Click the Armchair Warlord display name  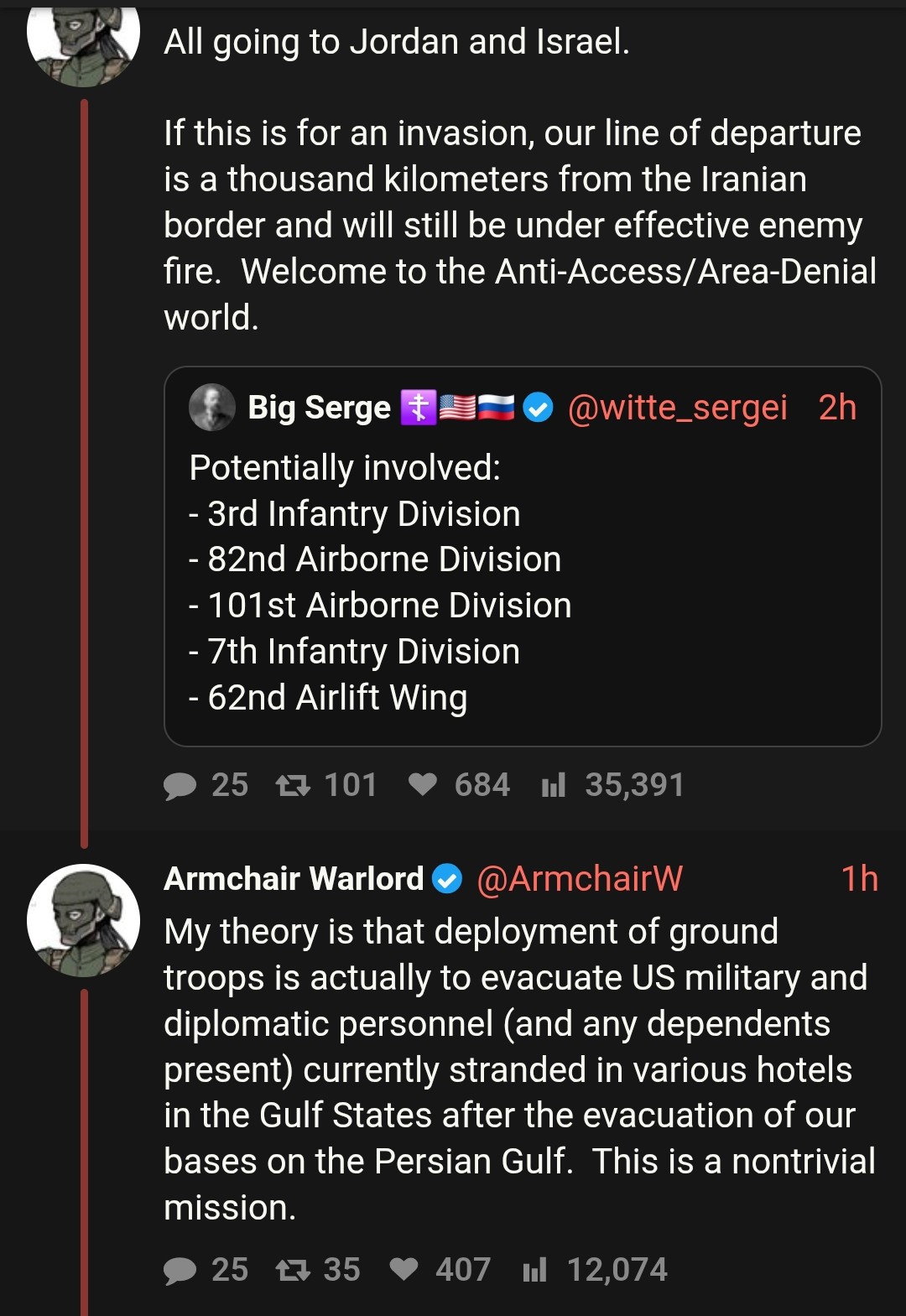294,879
